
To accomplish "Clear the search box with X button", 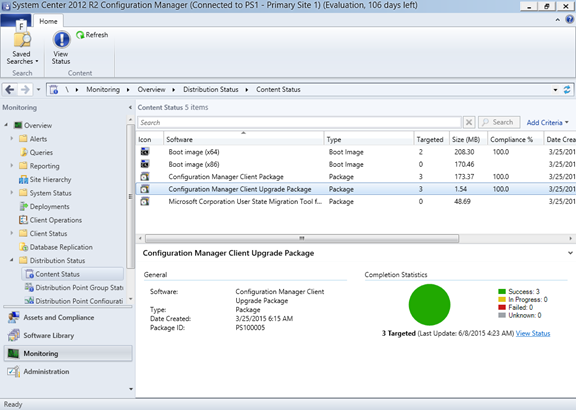I will (x=469, y=122).
